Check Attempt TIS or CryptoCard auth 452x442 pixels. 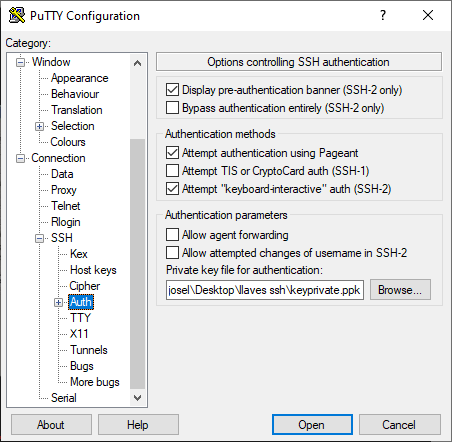pos(172,171)
